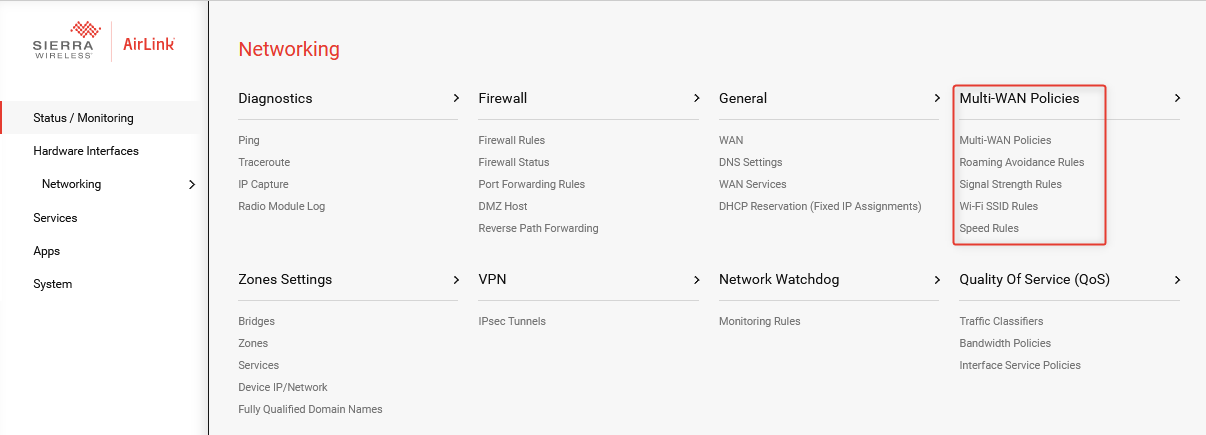Viewport: 1206px width, 435px height.
Task: Expand the Diagnostics section chevron
Action: click(x=456, y=98)
